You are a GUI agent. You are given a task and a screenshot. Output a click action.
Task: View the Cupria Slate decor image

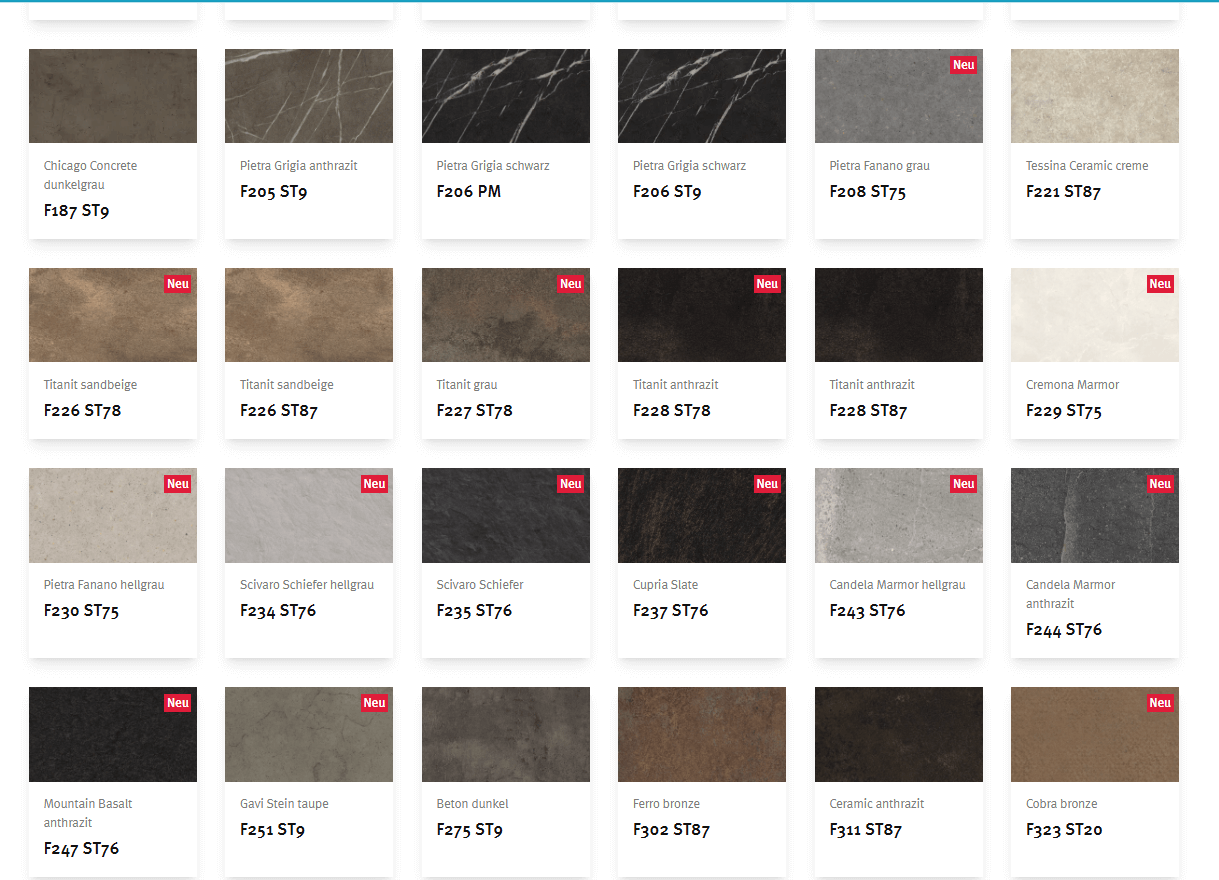pyautogui.click(x=702, y=515)
